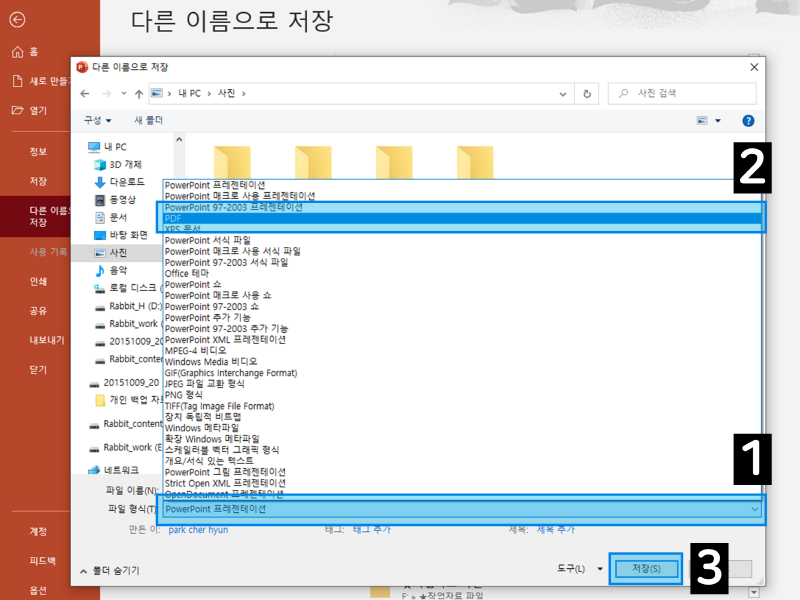800x600 pixels.
Task: Select 바탕 화면 in the navigation tree
Action: click(121, 235)
